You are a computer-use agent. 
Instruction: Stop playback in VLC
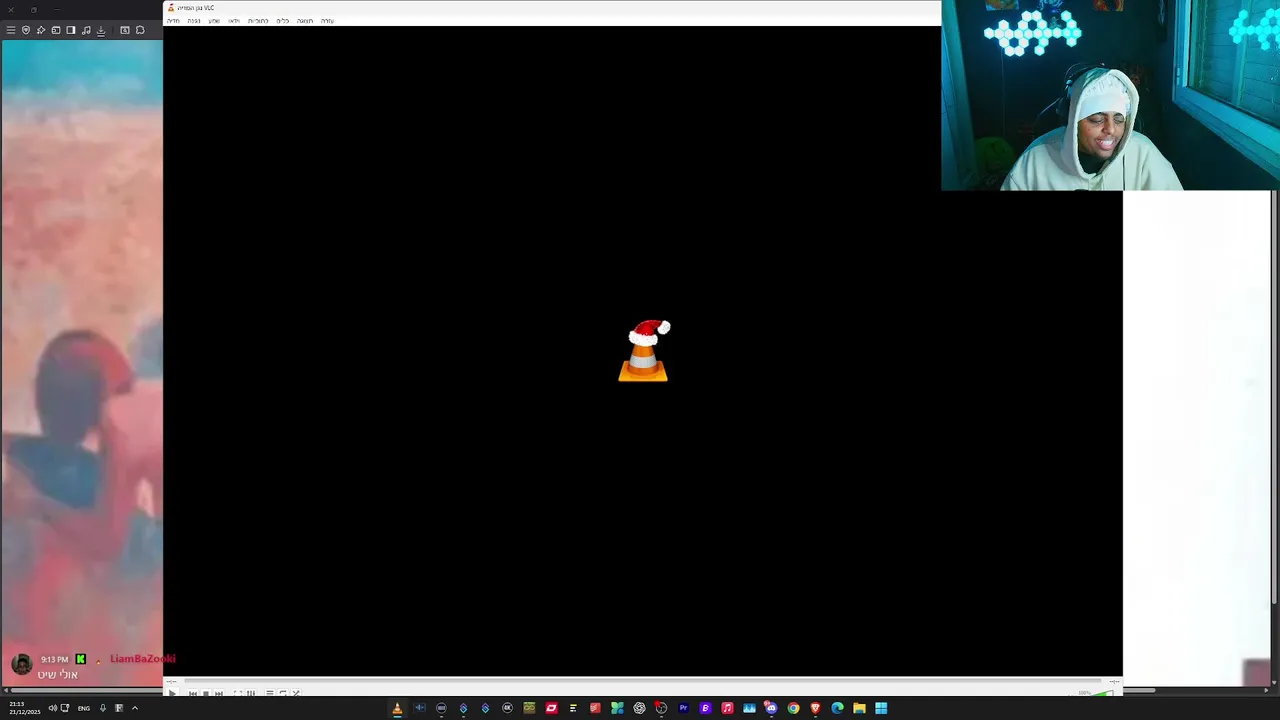[206, 693]
